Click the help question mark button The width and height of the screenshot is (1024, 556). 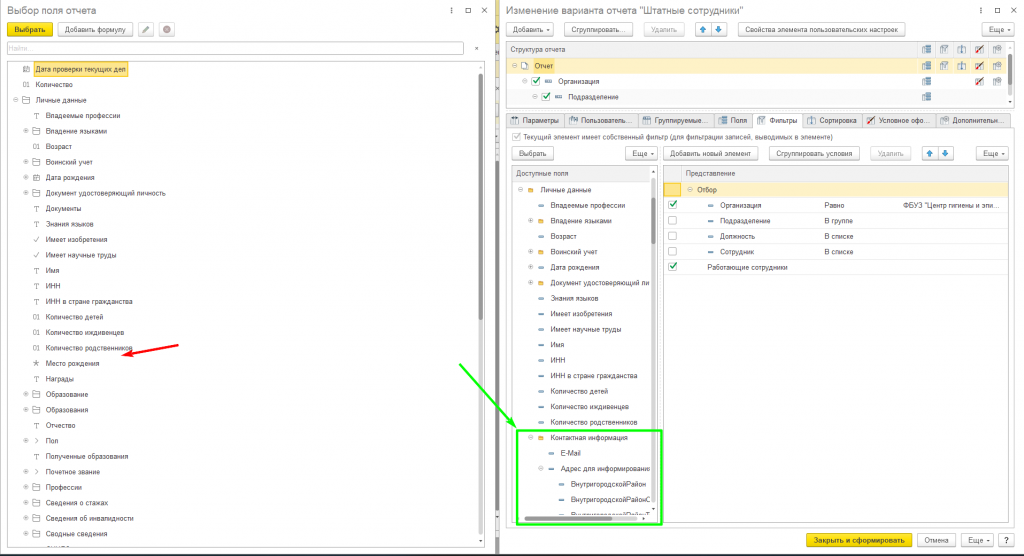click(x=1006, y=540)
